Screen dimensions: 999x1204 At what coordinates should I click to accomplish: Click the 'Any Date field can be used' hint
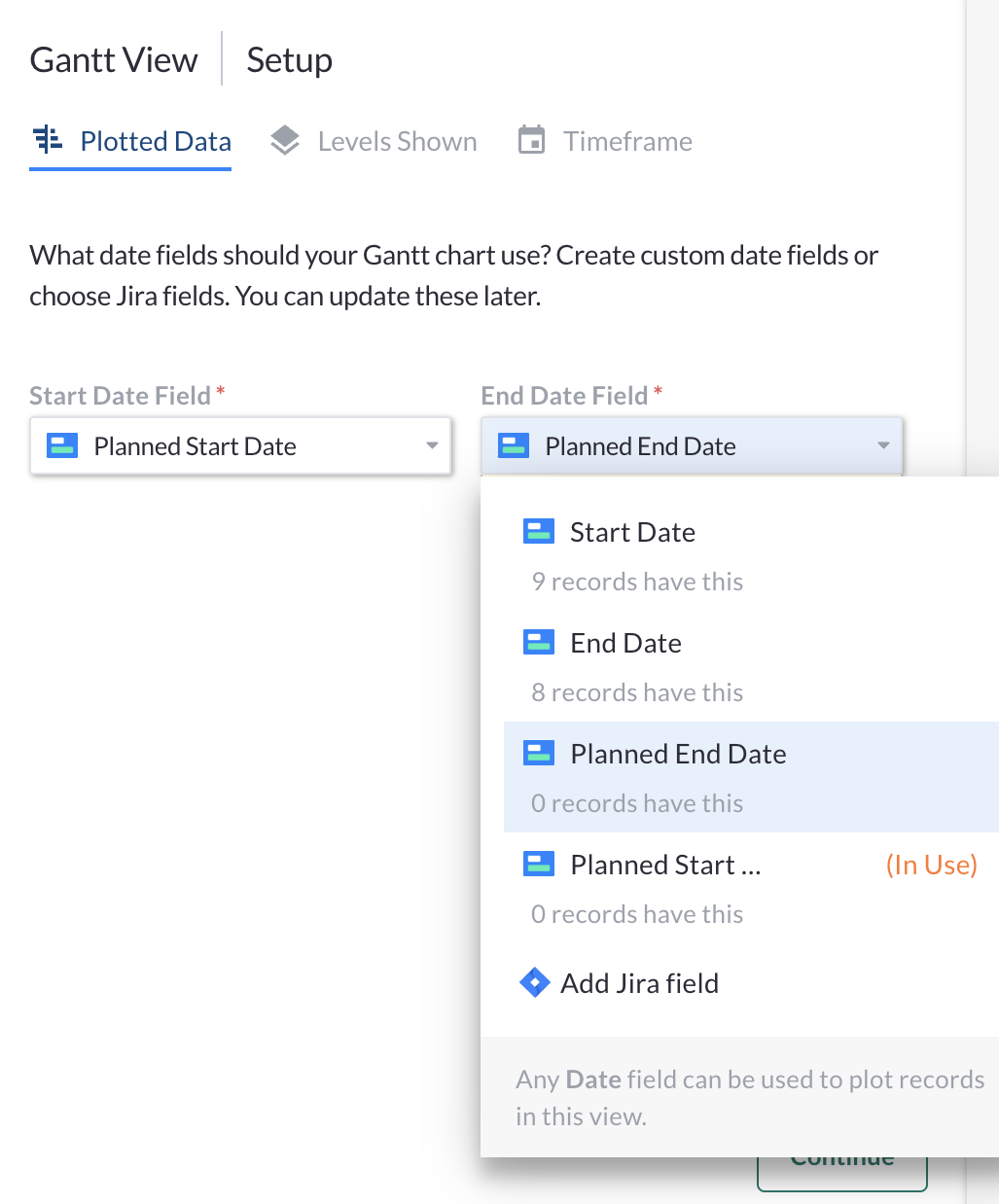pyautogui.click(x=750, y=1098)
